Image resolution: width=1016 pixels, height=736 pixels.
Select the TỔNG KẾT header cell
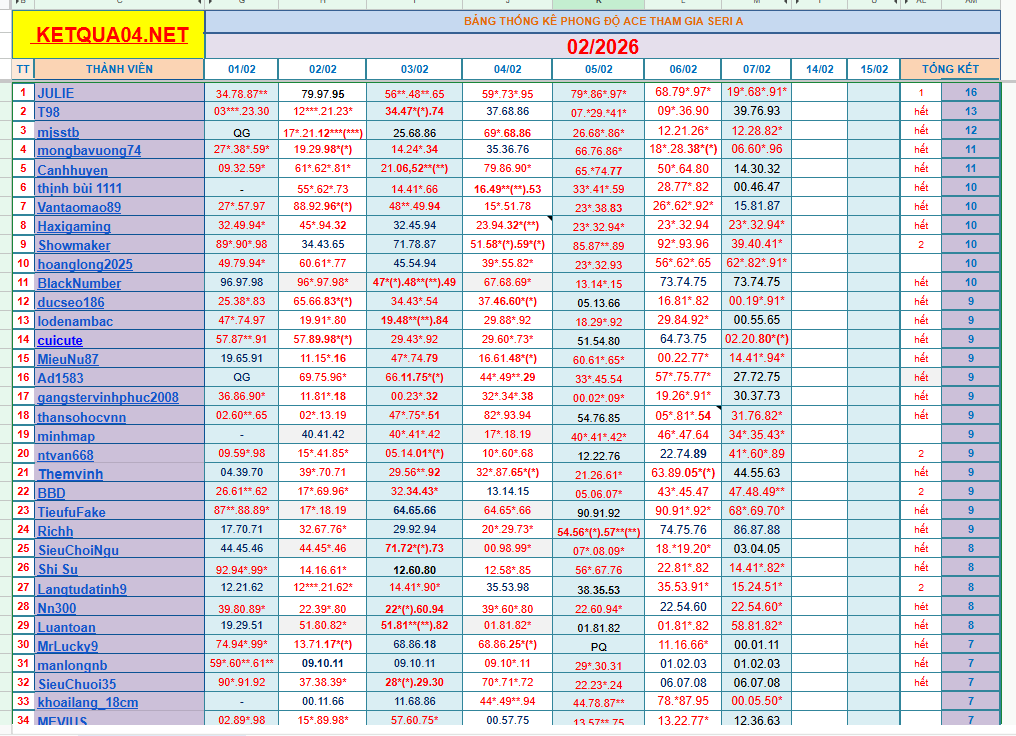(950, 69)
